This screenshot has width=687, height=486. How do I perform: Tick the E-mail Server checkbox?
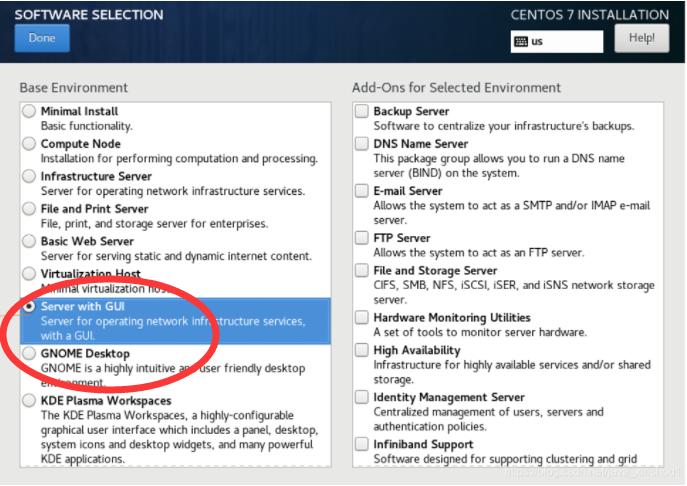point(361,191)
